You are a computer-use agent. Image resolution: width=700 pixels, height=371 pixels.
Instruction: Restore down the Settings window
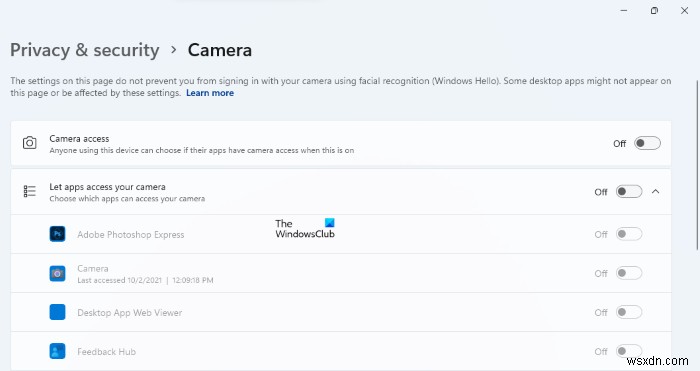point(654,10)
